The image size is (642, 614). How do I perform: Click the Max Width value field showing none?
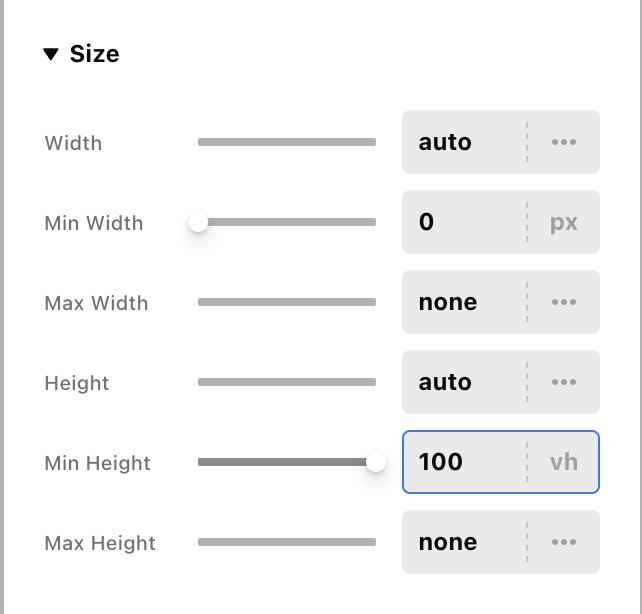(x=462, y=302)
